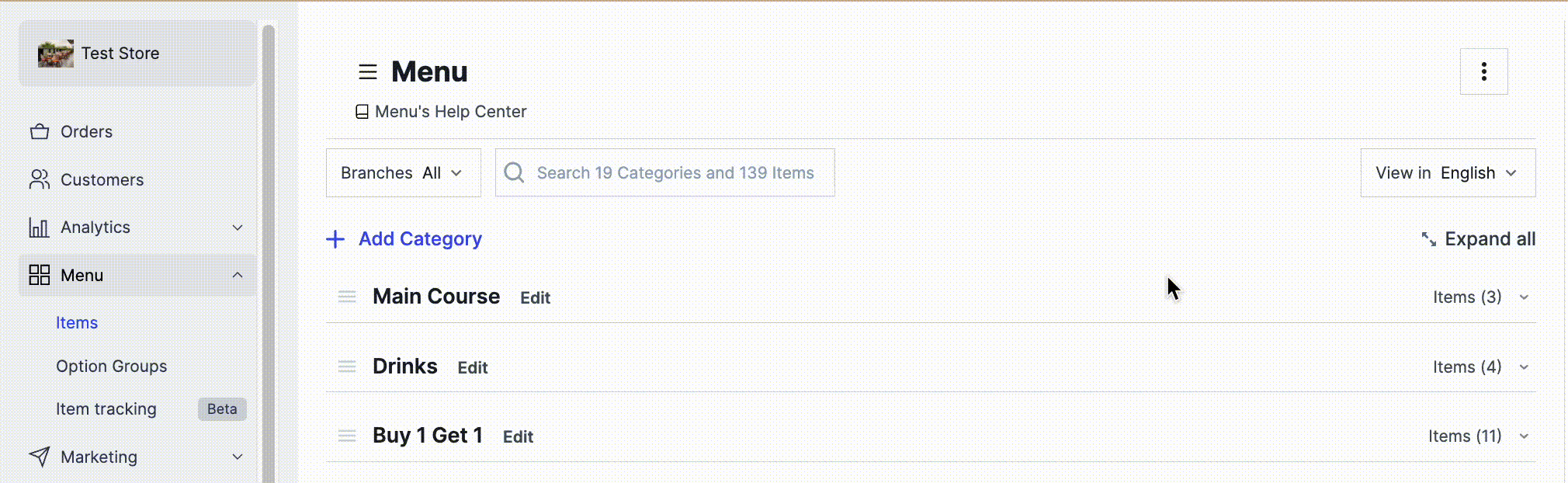
Task: Click the Test Store logo thumbnail
Action: click(x=56, y=54)
